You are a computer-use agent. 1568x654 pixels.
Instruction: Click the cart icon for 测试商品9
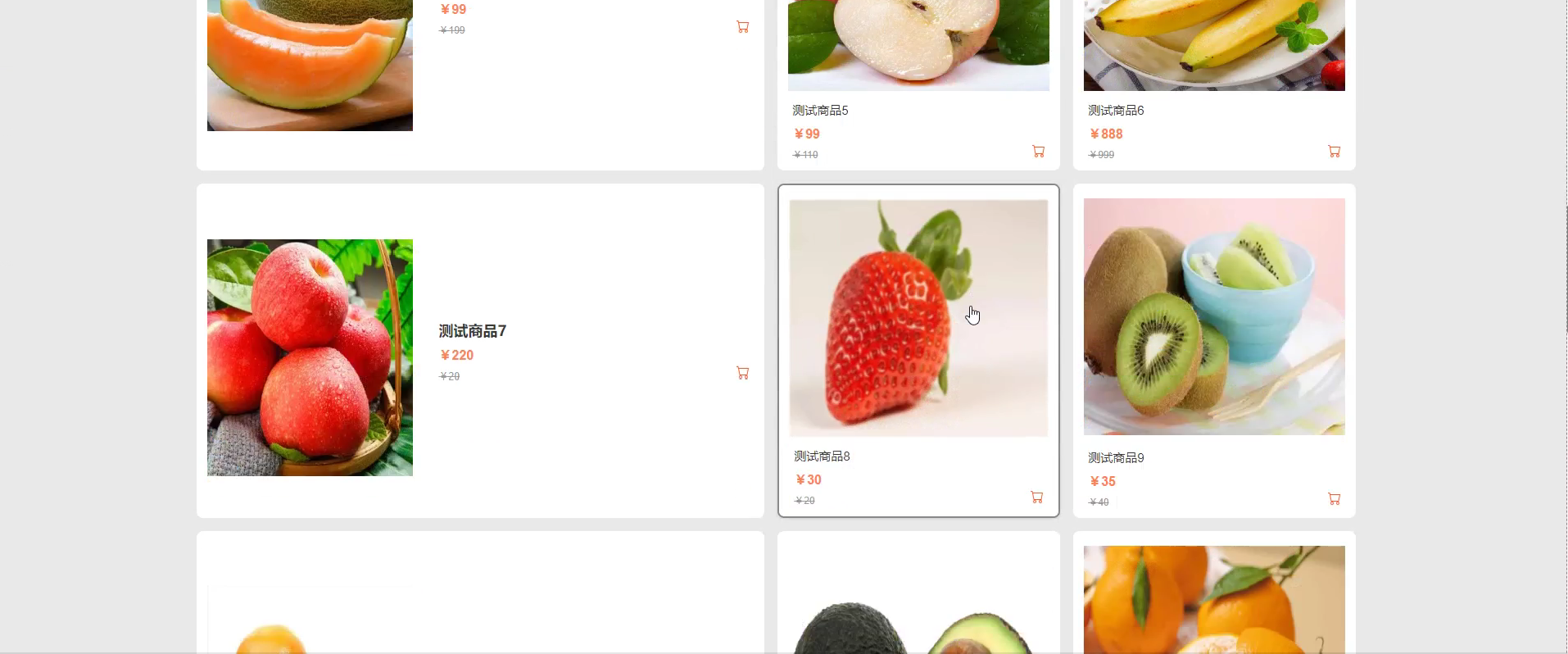click(x=1335, y=498)
